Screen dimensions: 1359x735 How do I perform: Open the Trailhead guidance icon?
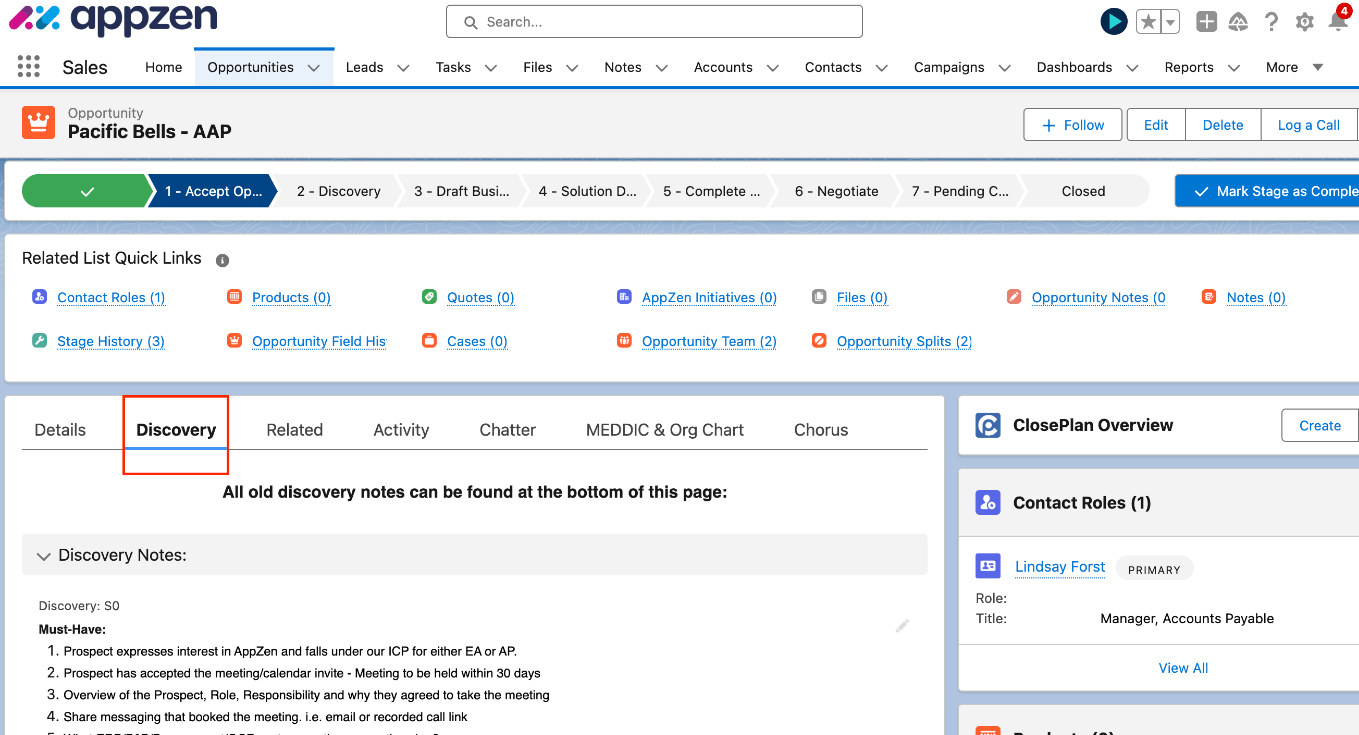(x=1238, y=22)
